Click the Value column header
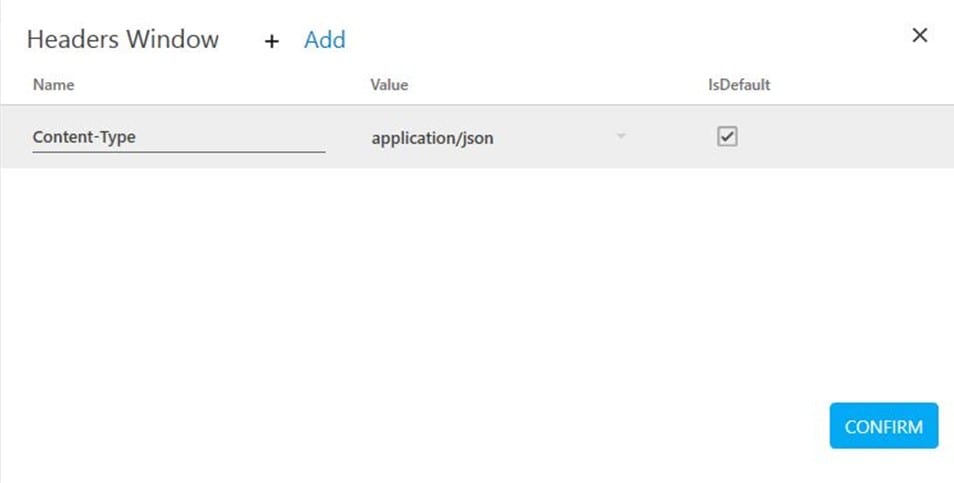This screenshot has height=483, width=954. (x=389, y=85)
